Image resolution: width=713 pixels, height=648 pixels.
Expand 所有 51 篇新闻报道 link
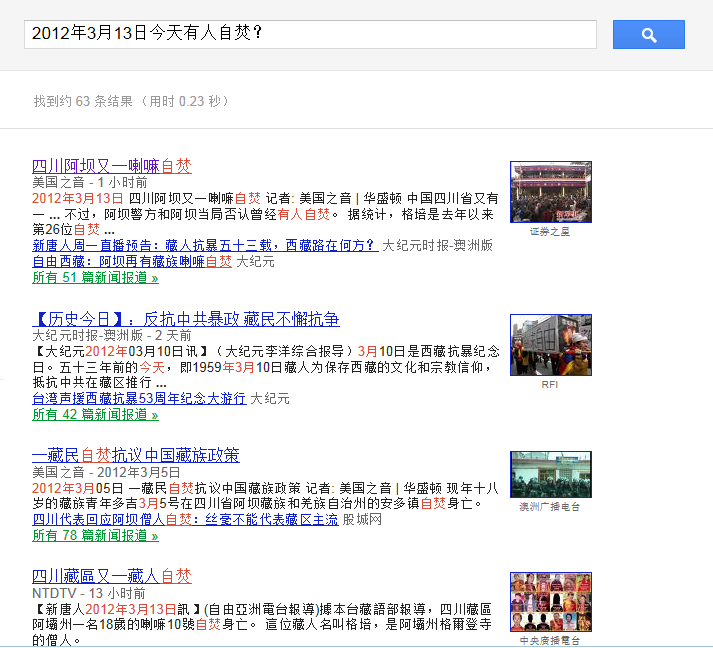[x=95, y=277]
